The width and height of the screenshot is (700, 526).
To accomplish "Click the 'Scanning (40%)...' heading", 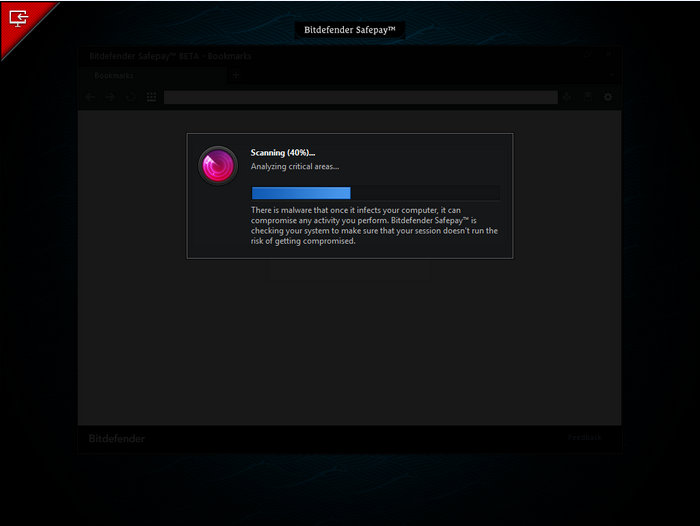I will tap(283, 153).
